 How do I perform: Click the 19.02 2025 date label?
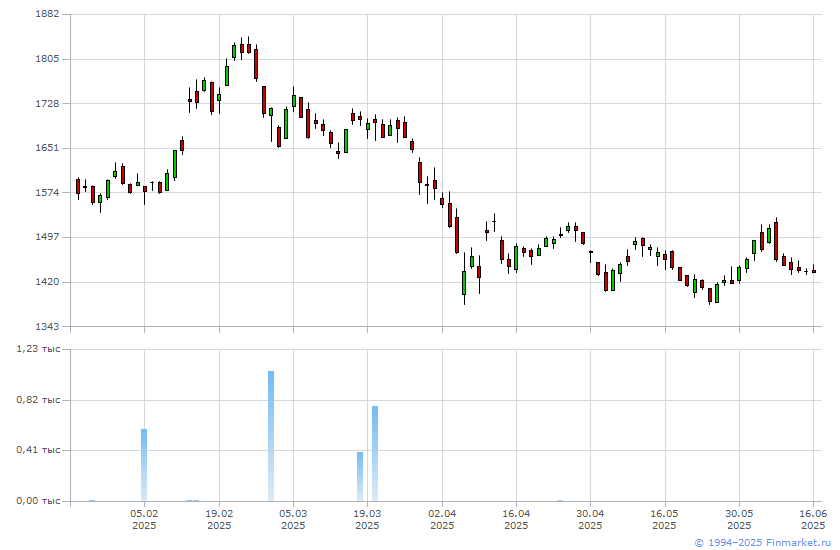click(219, 519)
